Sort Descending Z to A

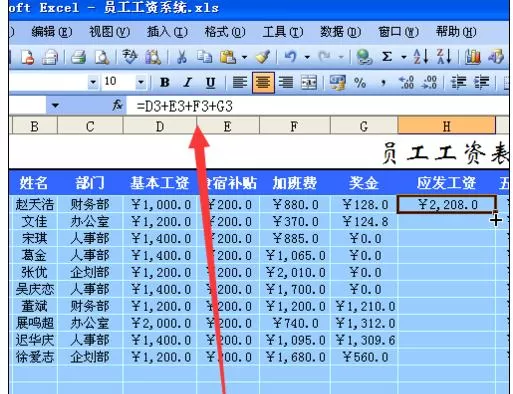444,57
